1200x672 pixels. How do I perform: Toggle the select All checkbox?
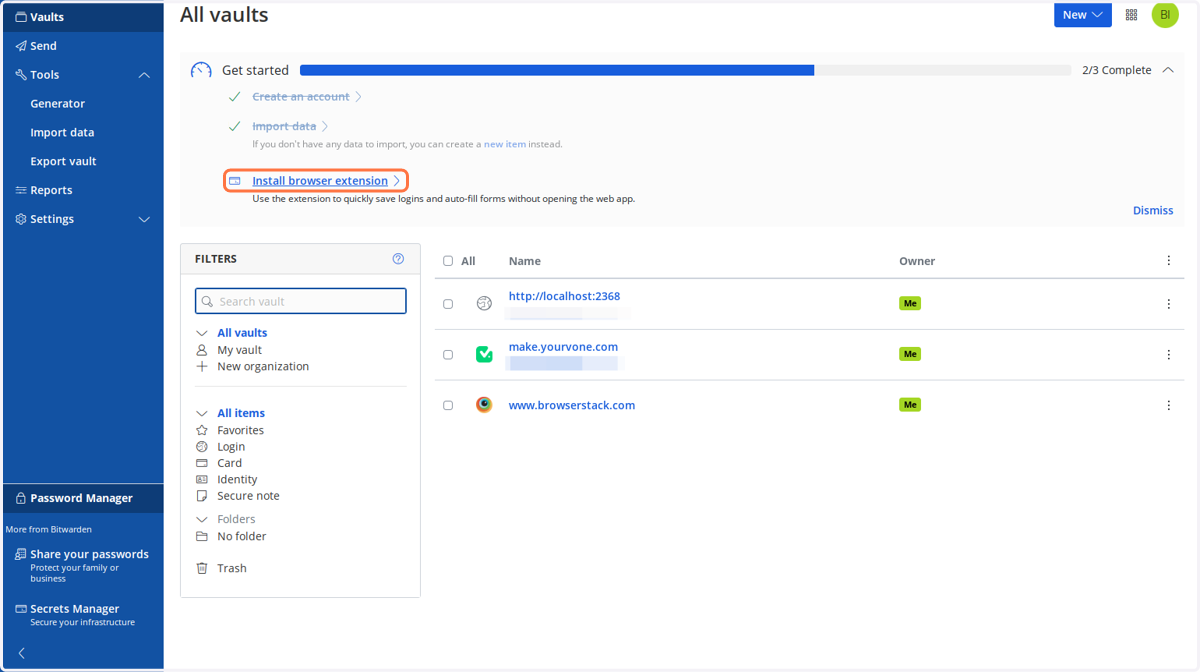pos(448,261)
